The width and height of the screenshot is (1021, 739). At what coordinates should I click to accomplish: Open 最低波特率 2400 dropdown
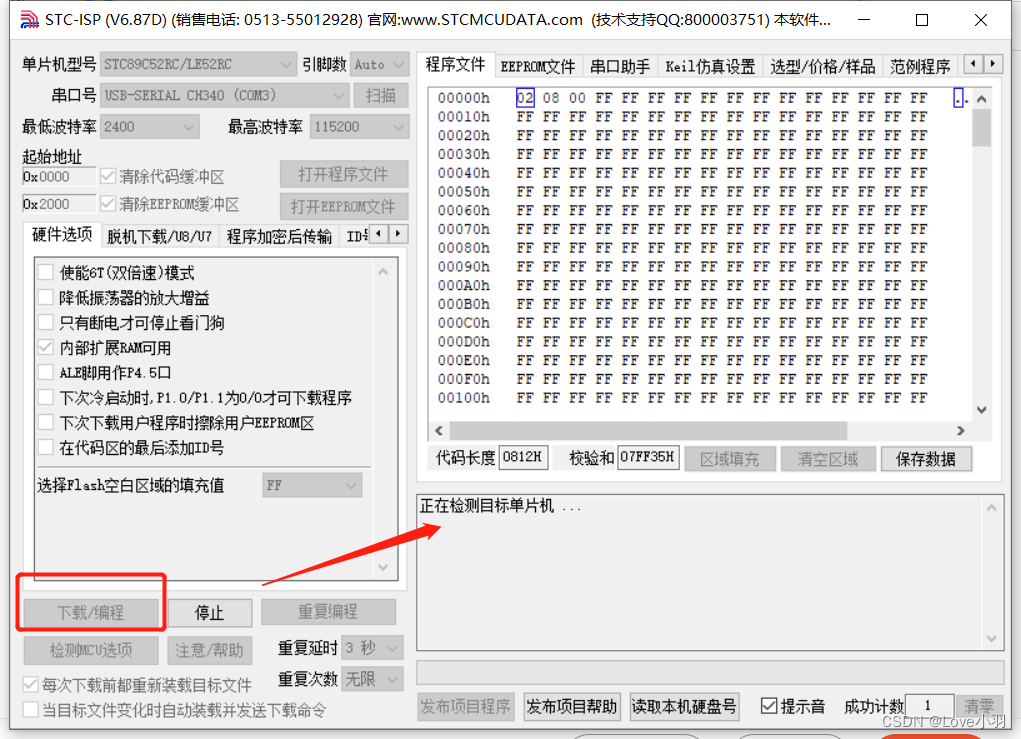coord(150,127)
